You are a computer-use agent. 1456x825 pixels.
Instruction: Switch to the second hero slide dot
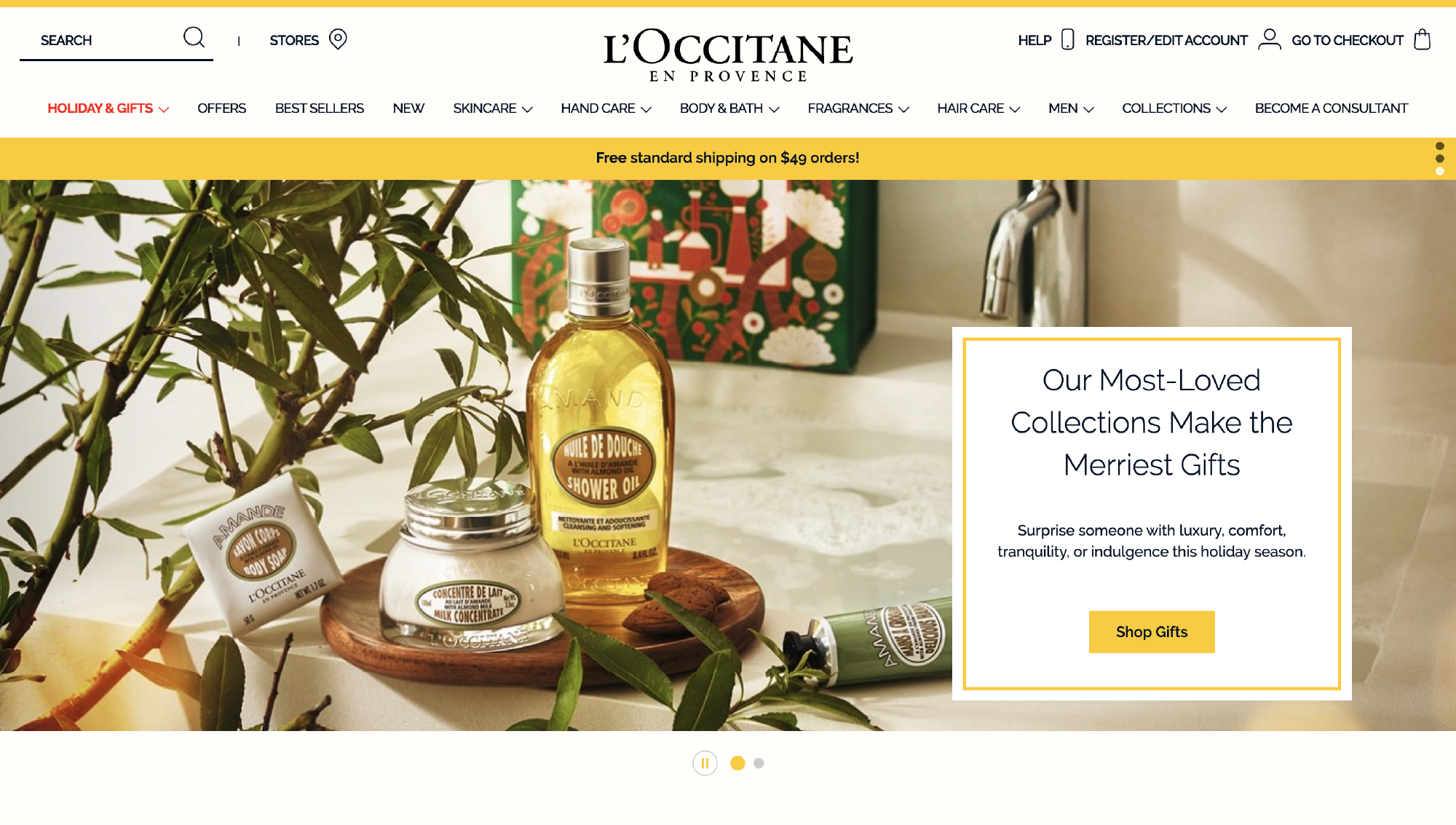pyautogui.click(x=759, y=763)
